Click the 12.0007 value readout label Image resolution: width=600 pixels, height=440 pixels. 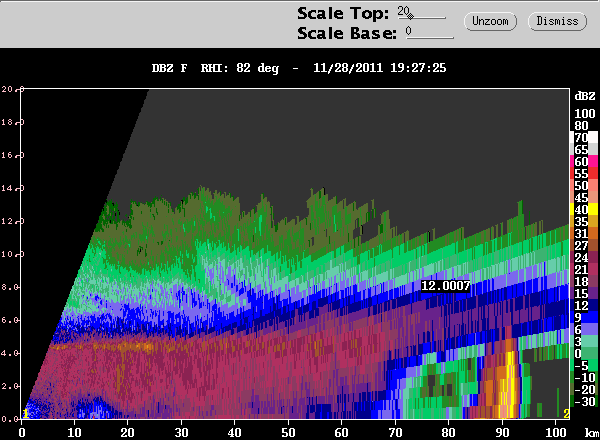445,286
